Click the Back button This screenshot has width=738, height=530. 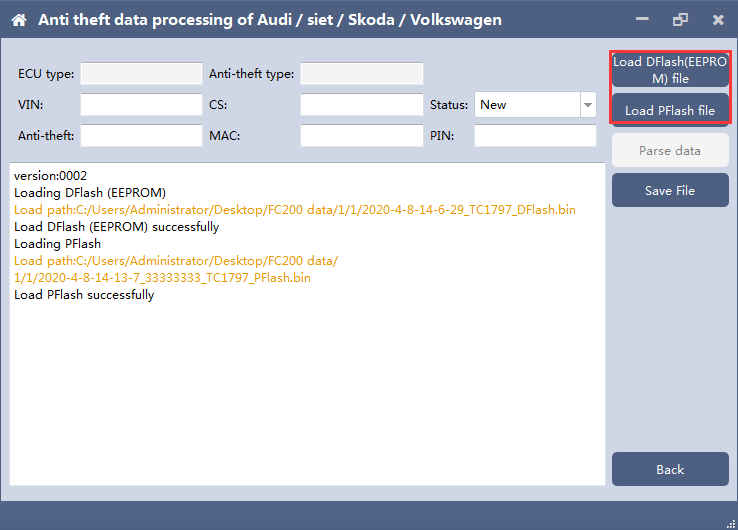pyautogui.click(x=670, y=469)
